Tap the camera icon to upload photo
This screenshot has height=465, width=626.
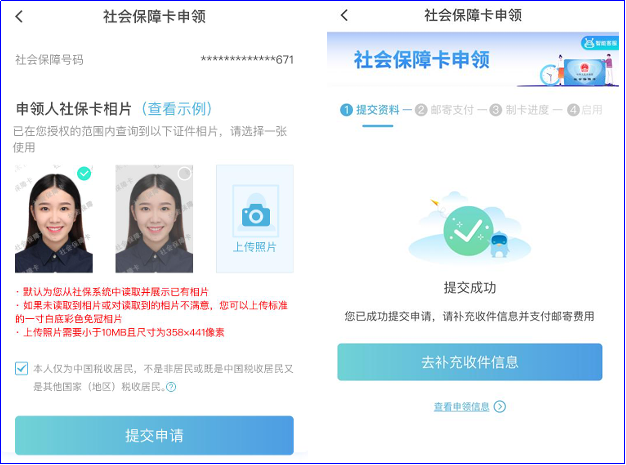tap(256, 215)
